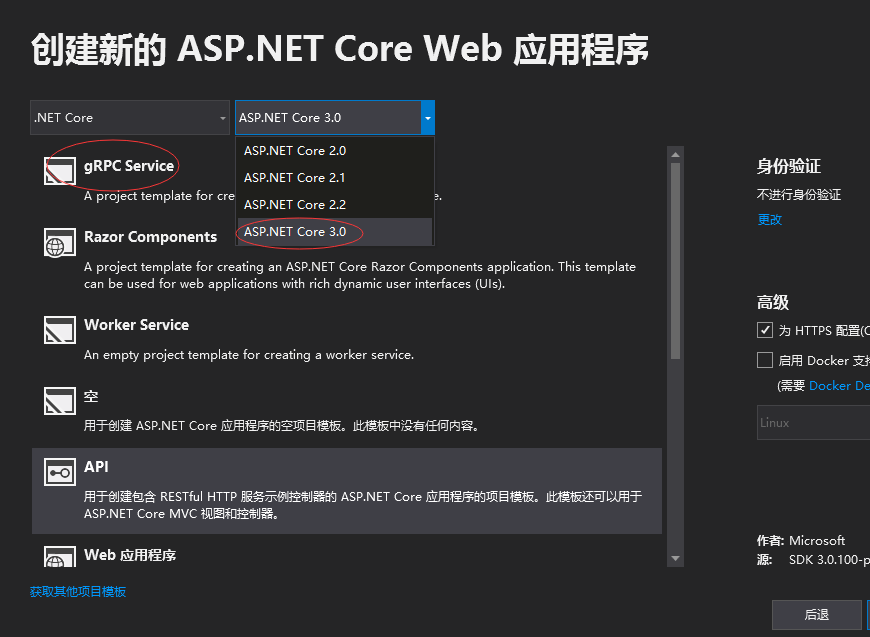The image size is (870, 637).
Task: Choose ASP.NET Core 2.0 from list
Action: [x=295, y=151]
